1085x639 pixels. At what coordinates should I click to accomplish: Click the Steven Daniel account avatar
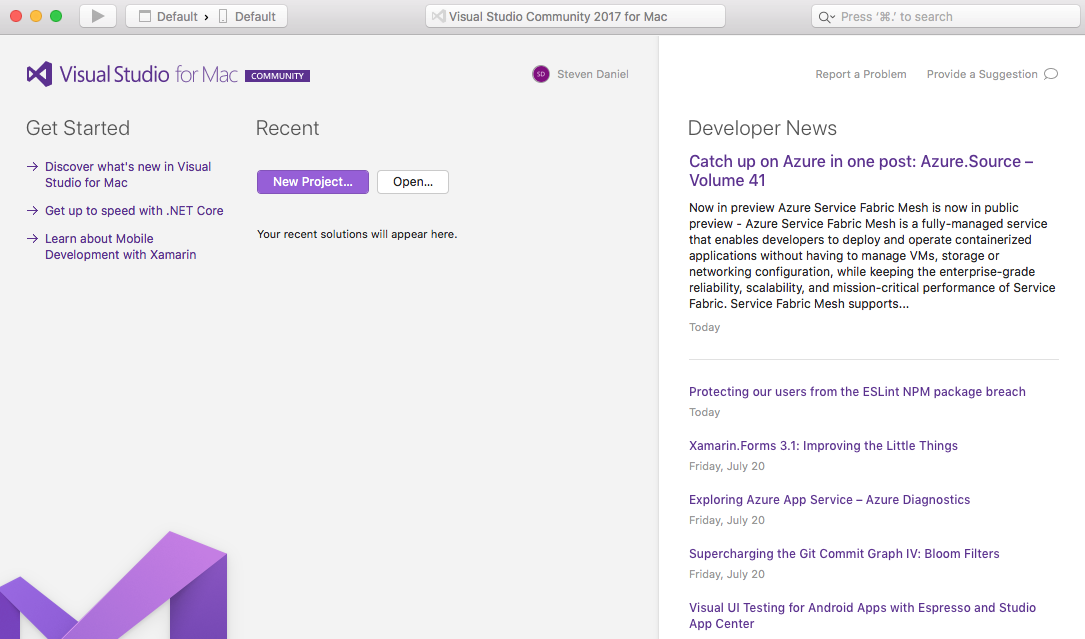[541, 74]
